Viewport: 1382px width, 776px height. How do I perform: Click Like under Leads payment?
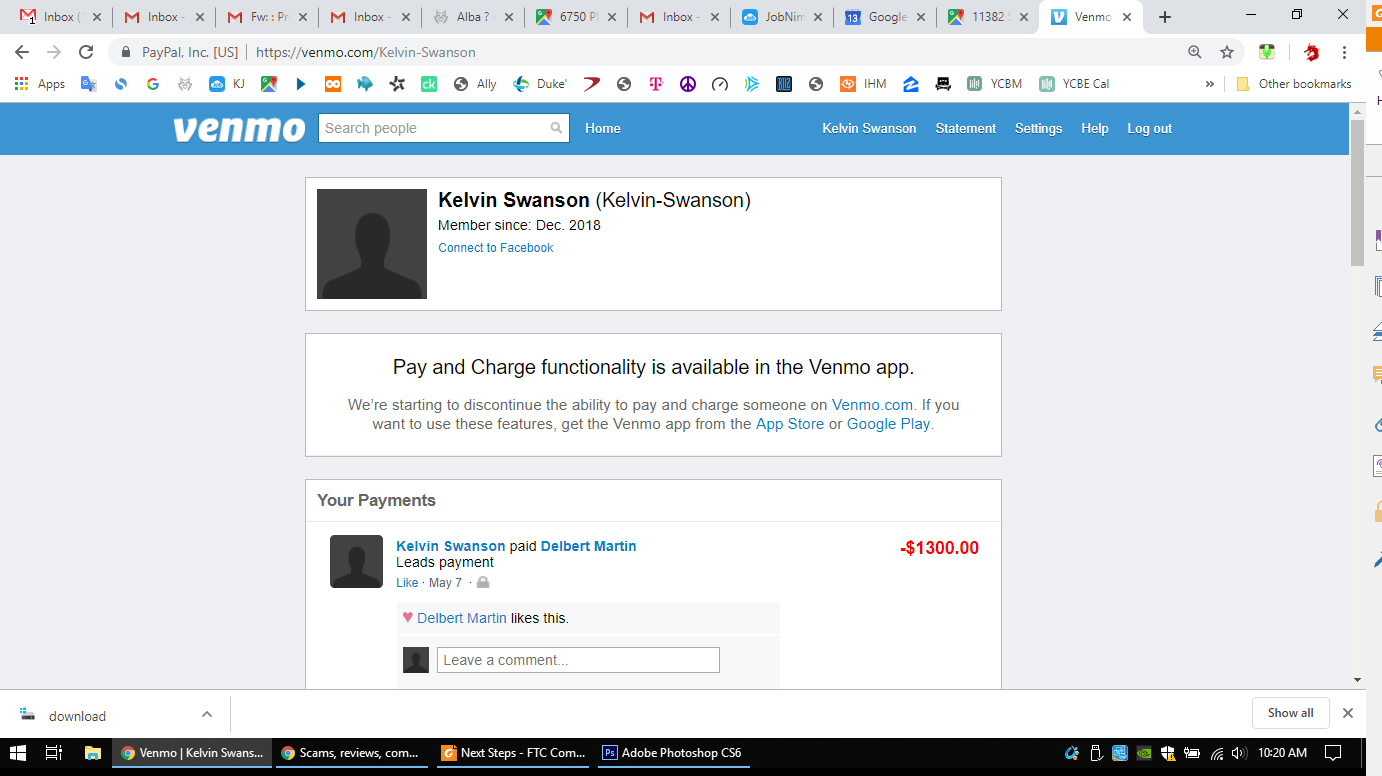click(x=407, y=582)
